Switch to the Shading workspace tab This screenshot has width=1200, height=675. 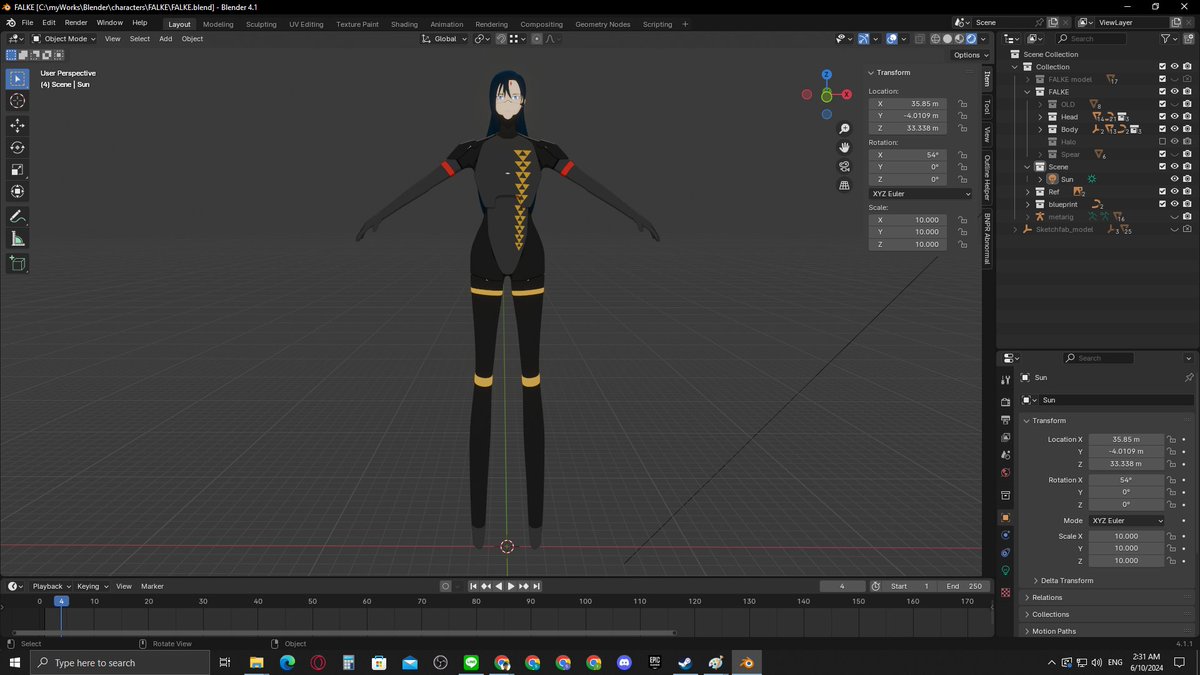pos(404,24)
